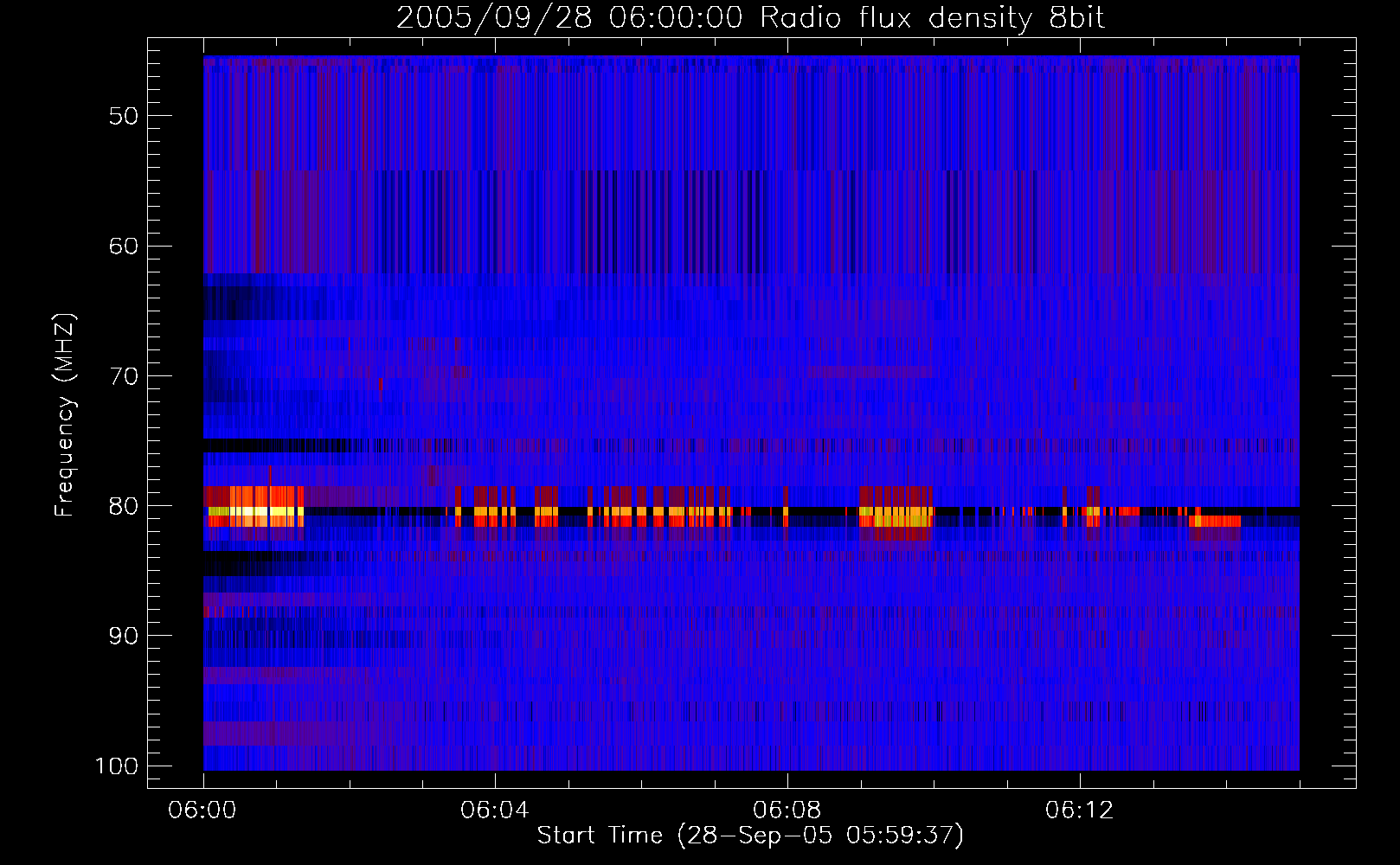Select the 90 MHz frequency tick label
The height and width of the screenshot is (865, 1400).
click(x=124, y=636)
